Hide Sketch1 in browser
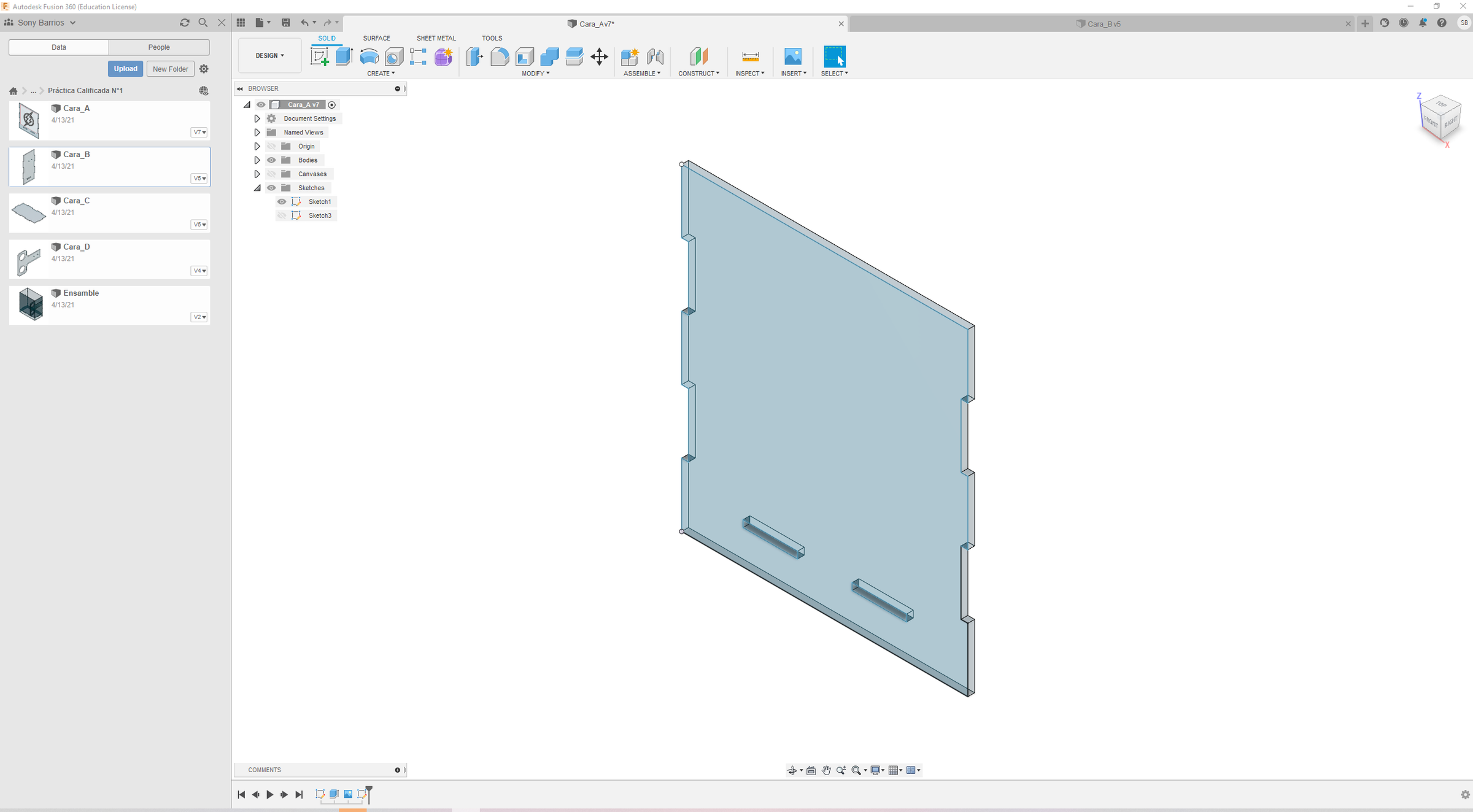Viewport: 1473px width, 812px height. (x=282, y=202)
